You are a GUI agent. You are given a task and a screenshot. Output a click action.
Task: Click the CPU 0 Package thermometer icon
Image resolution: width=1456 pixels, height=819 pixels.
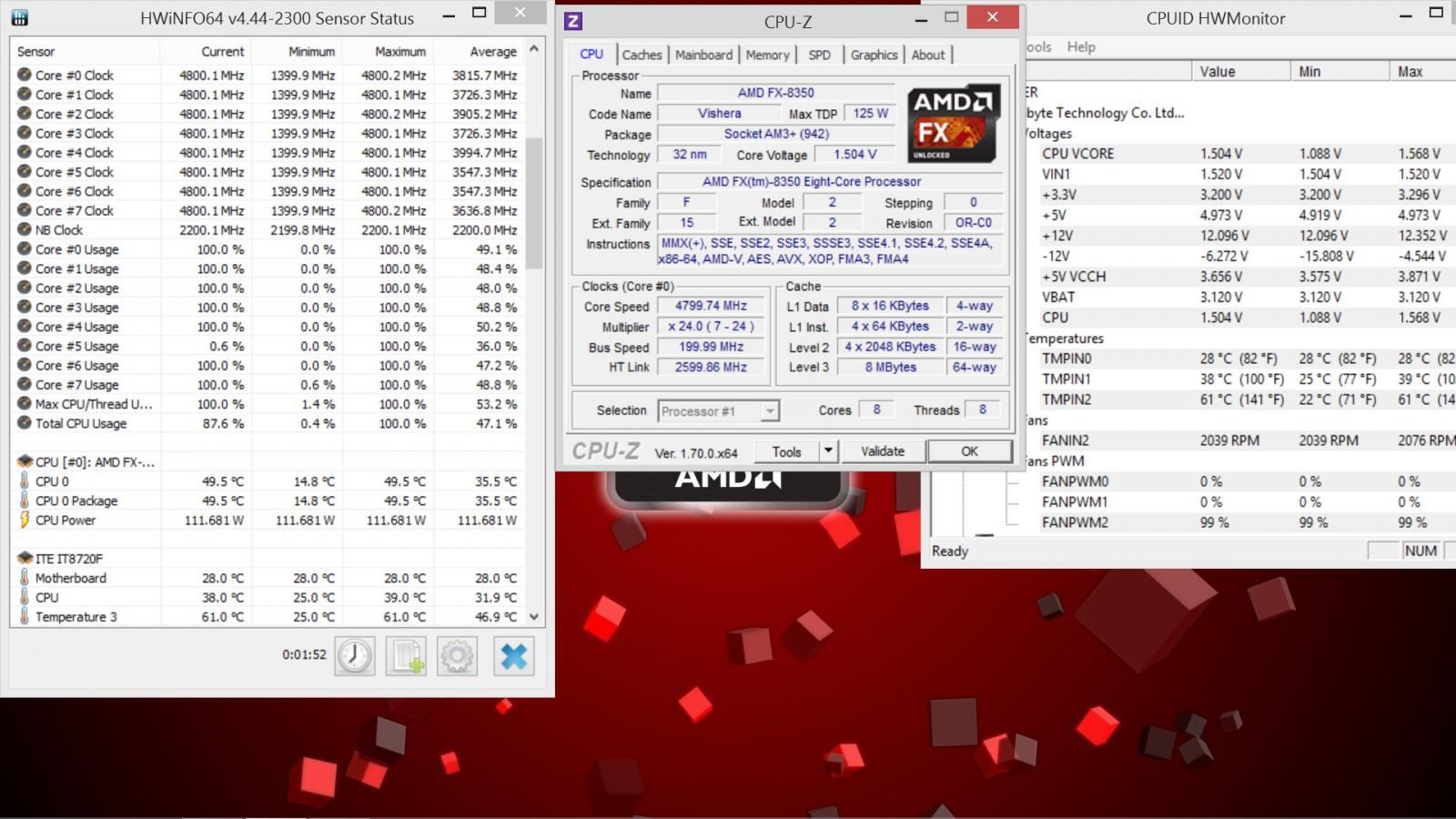click(x=25, y=500)
